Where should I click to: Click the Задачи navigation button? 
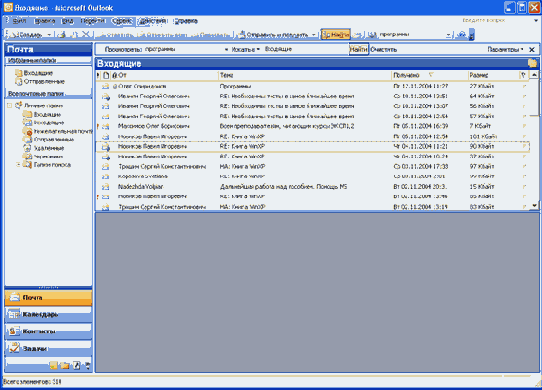click(48, 349)
